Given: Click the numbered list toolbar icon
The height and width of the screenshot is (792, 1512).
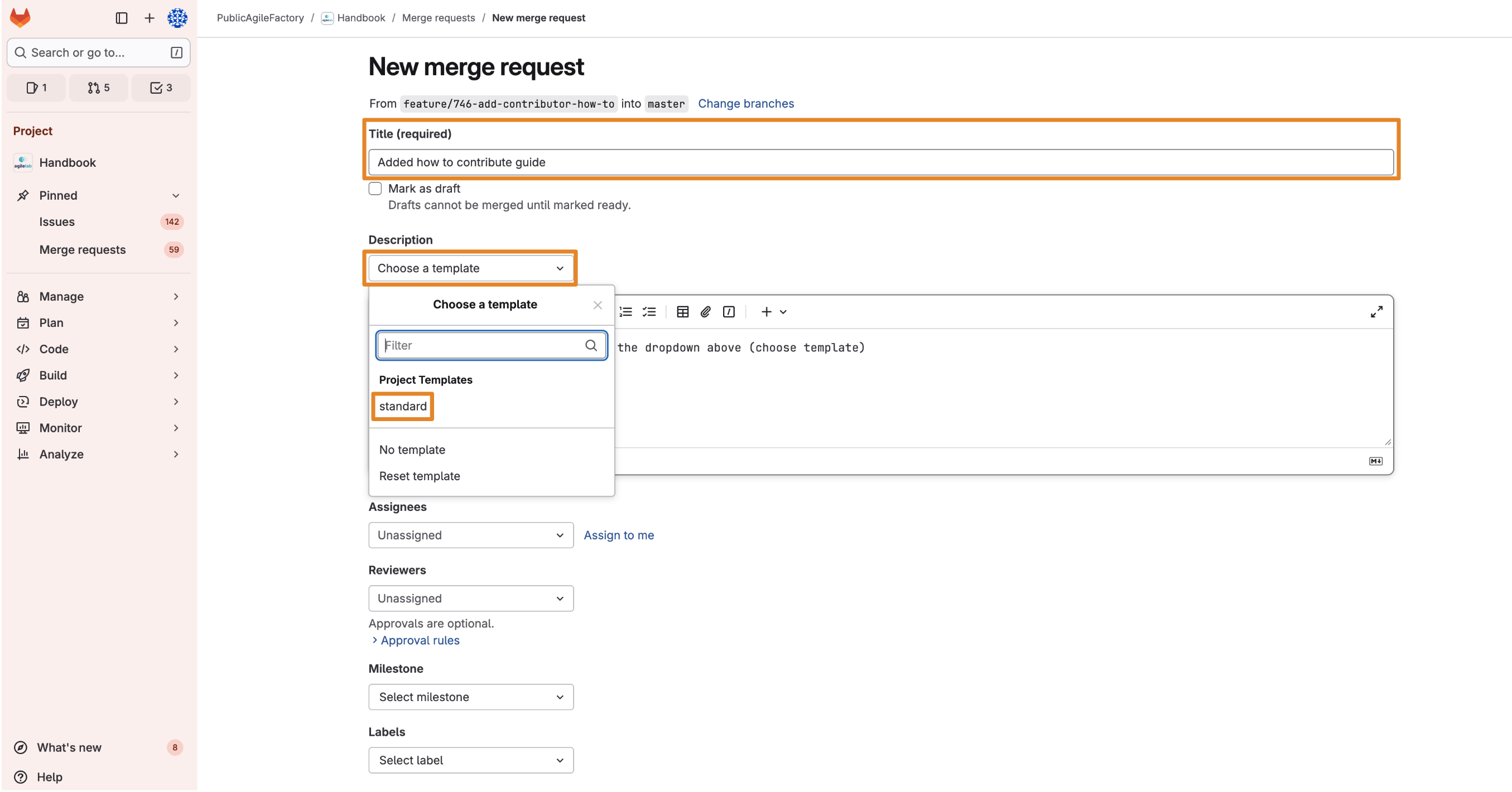Looking at the screenshot, I should [625, 312].
